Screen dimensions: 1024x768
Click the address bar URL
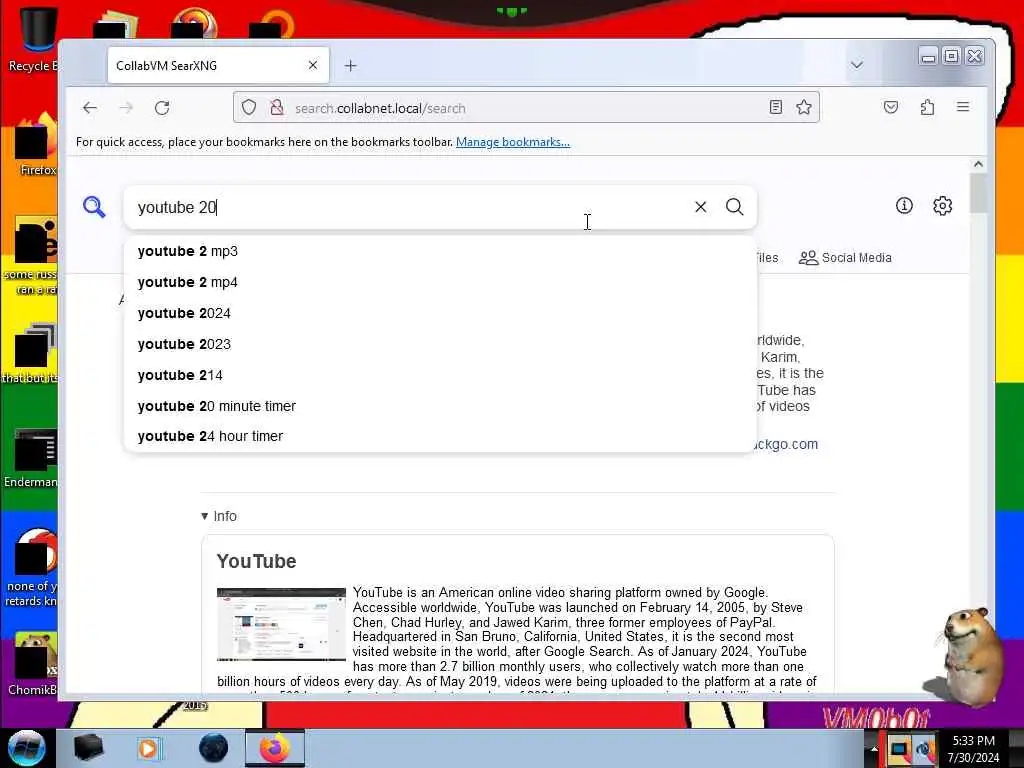tap(380, 108)
